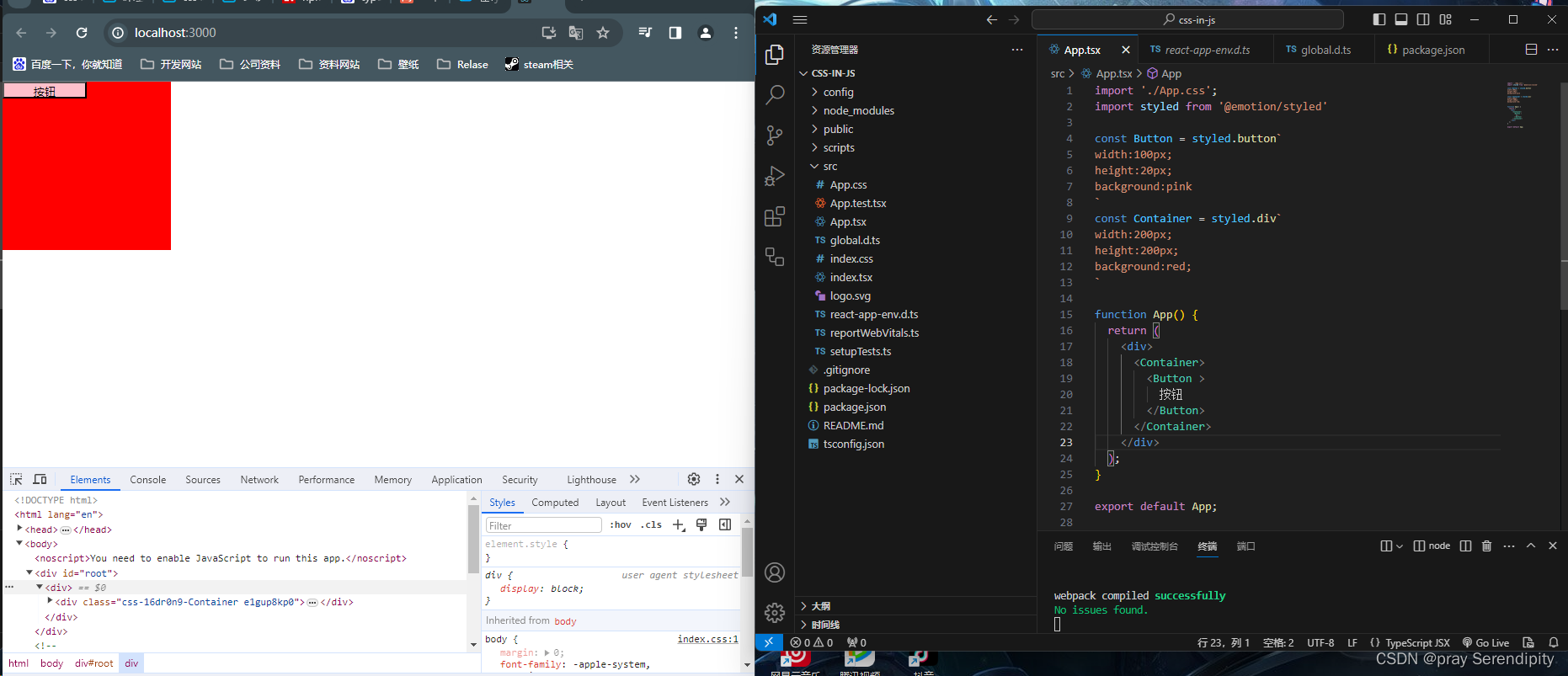
Task: Expand the node_modules folder
Action: click(x=916, y=110)
